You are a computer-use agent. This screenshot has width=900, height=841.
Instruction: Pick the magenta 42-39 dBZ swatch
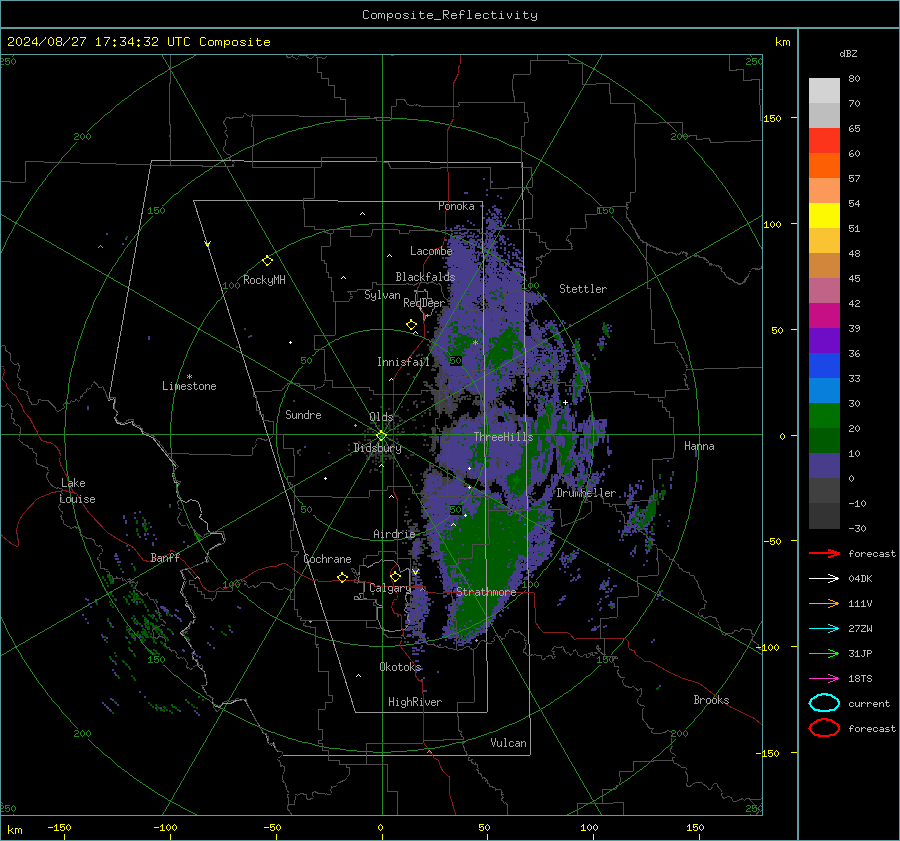pos(824,316)
